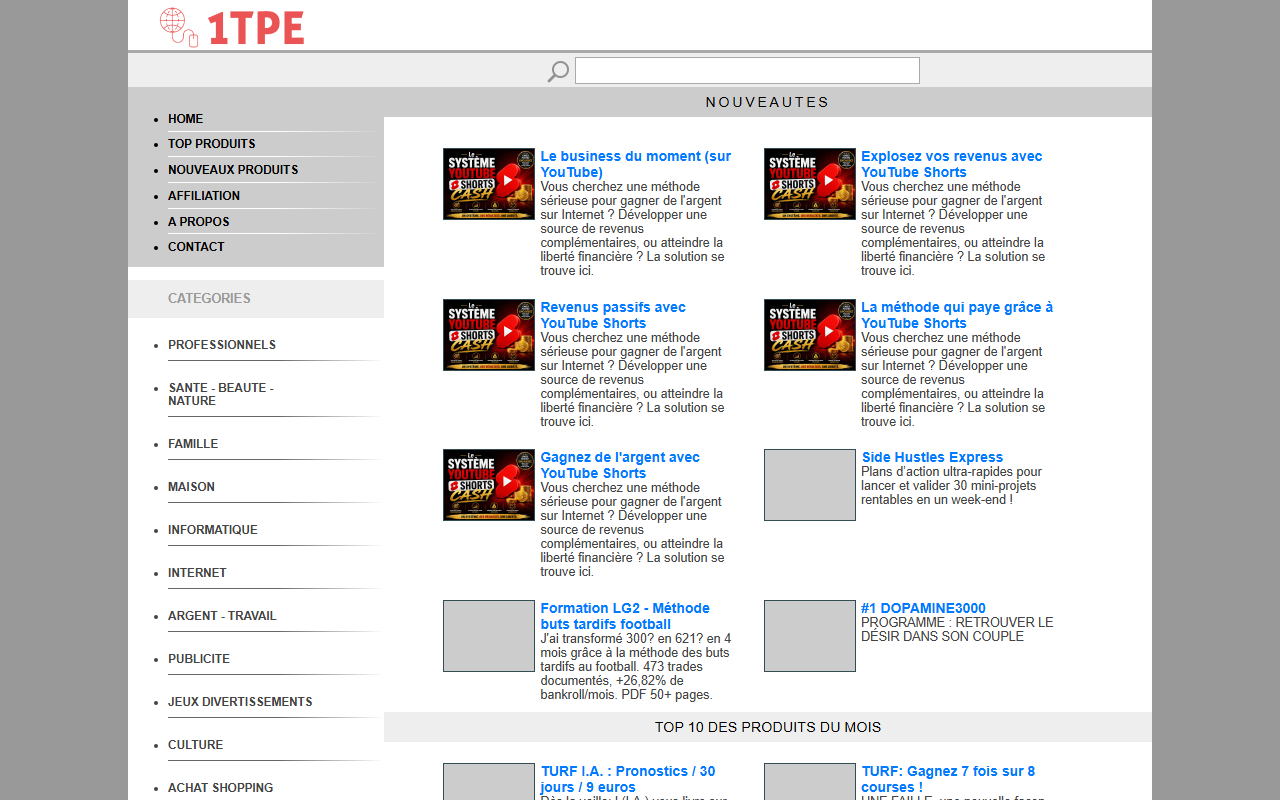1280x800 pixels.
Task: Open Formation LG2 - Méthode buts tardifs football
Action: [625, 616]
